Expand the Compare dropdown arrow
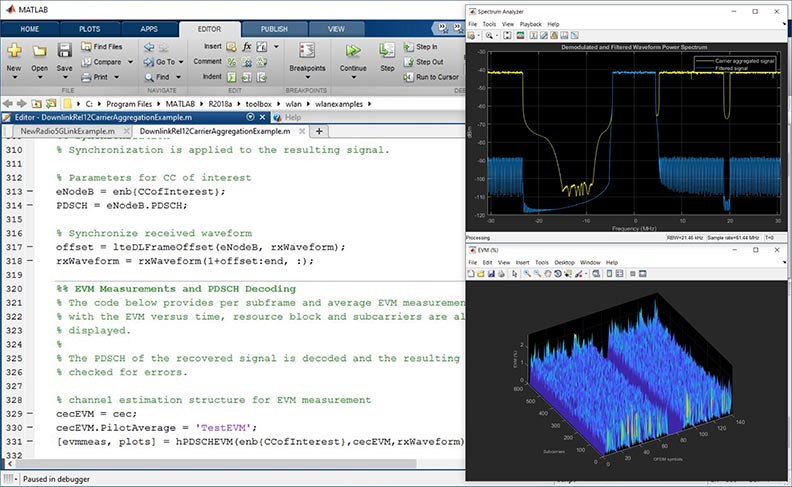This screenshot has width=792, height=487. (x=128, y=61)
